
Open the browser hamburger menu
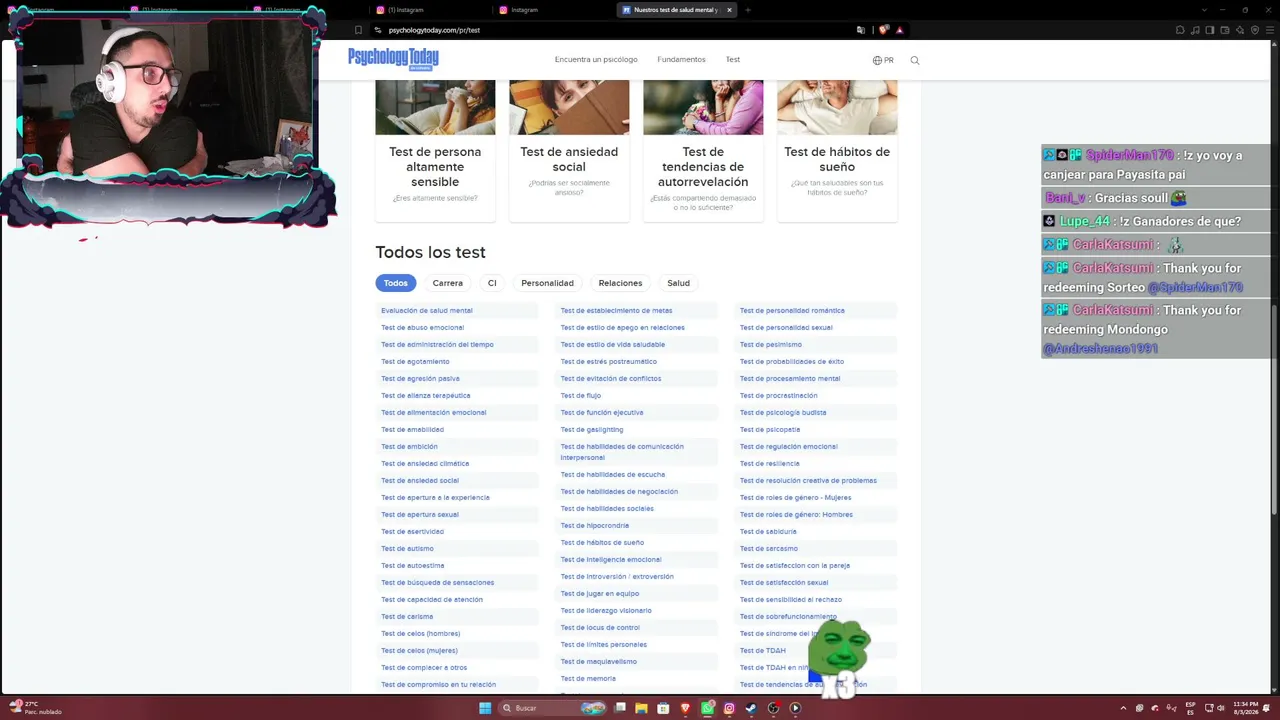[x=1270, y=30]
